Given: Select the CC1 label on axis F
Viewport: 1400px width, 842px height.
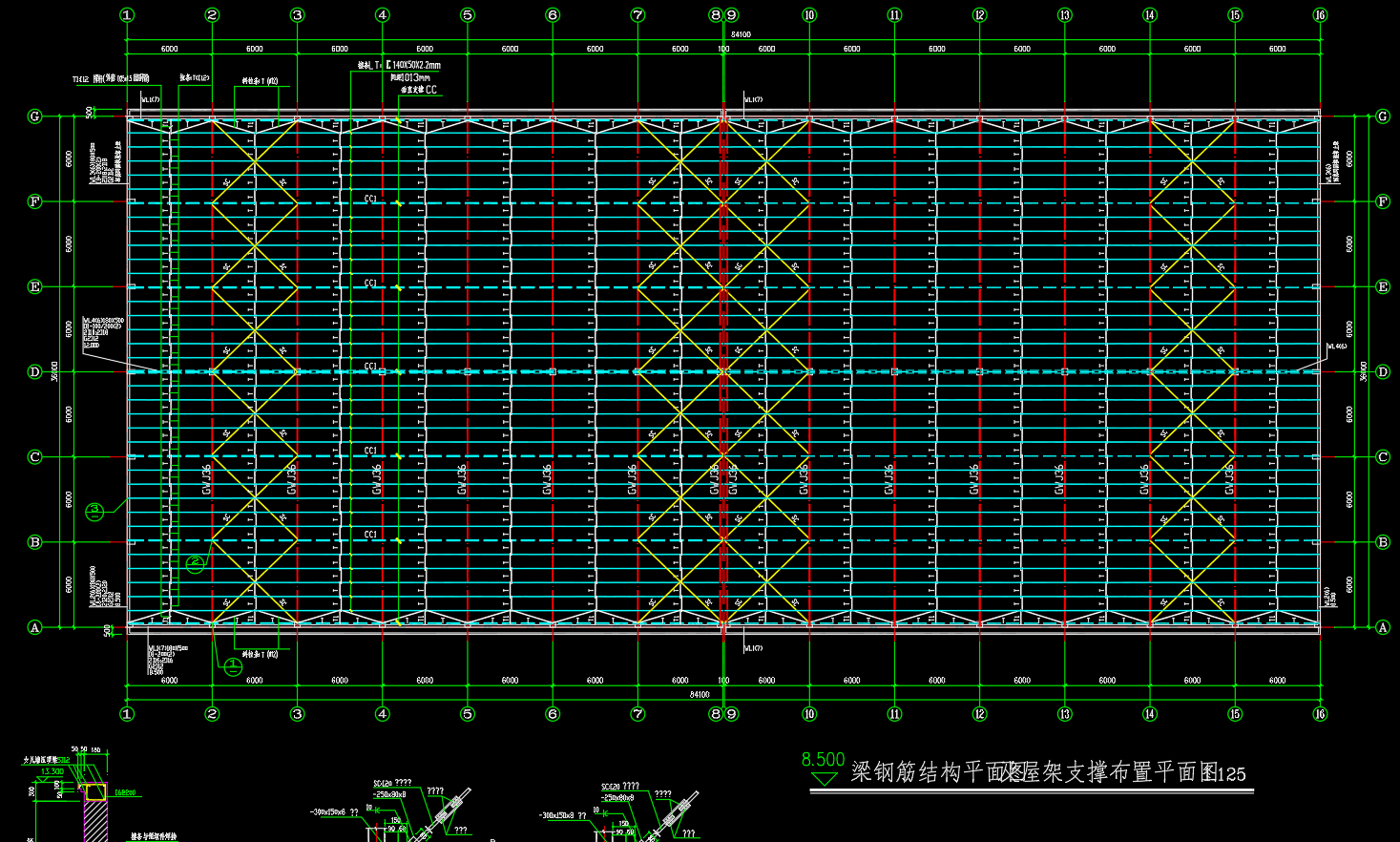Looking at the screenshot, I should click(371, 199).
